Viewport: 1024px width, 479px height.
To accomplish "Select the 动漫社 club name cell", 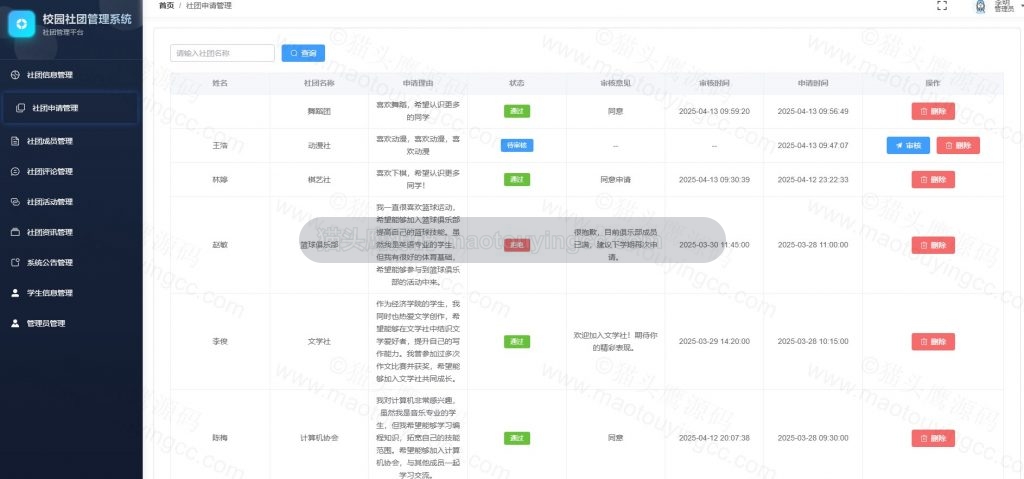I will pyautogui.click(x=319, y=146).
